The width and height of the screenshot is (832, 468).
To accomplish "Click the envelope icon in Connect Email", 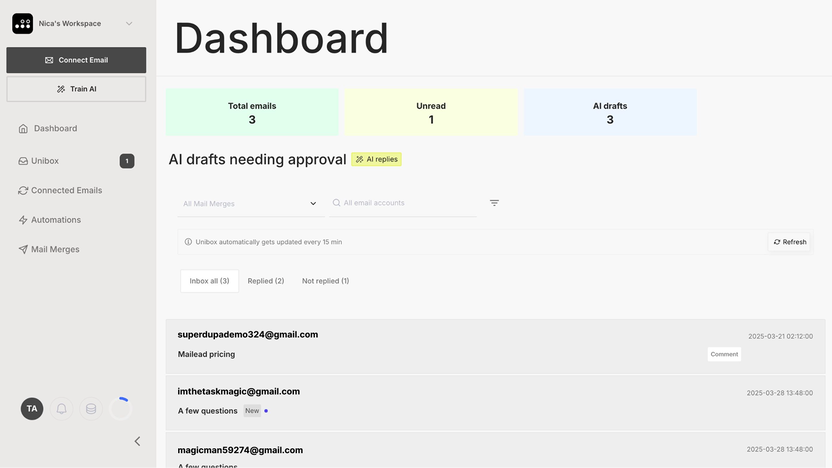I will (x=49, y=60).
